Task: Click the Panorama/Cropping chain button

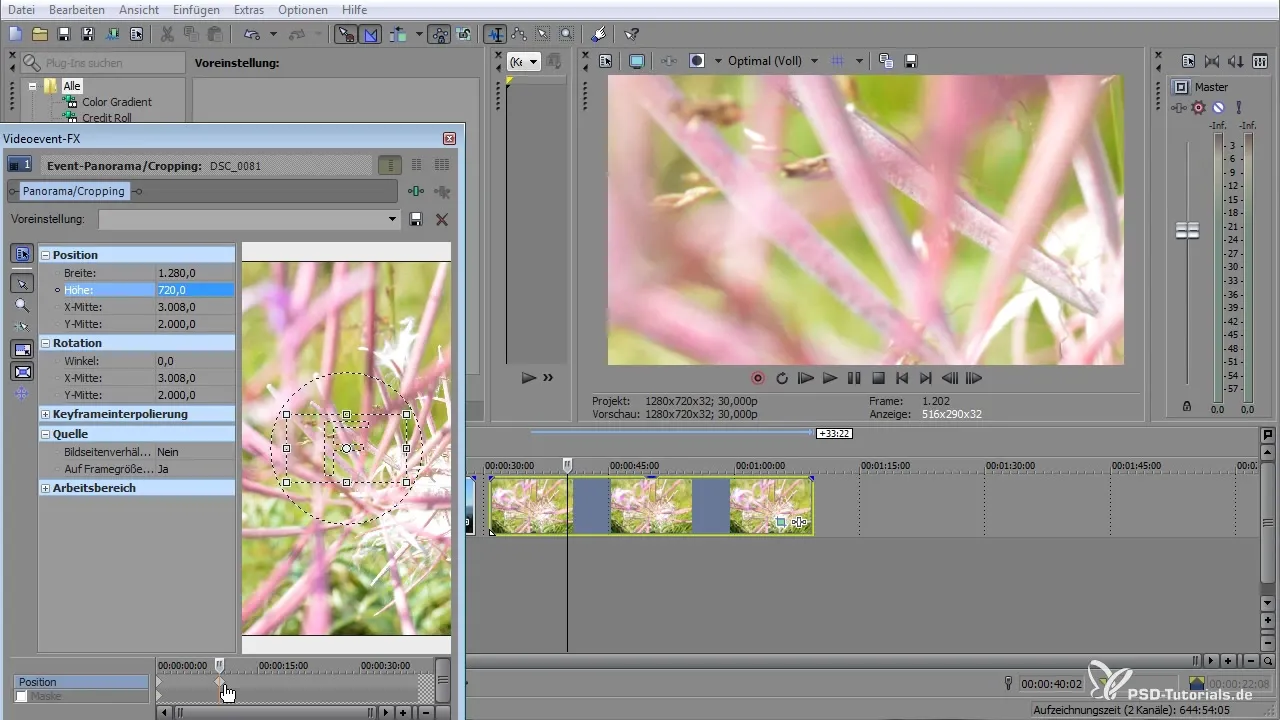Action: [74, 191]
